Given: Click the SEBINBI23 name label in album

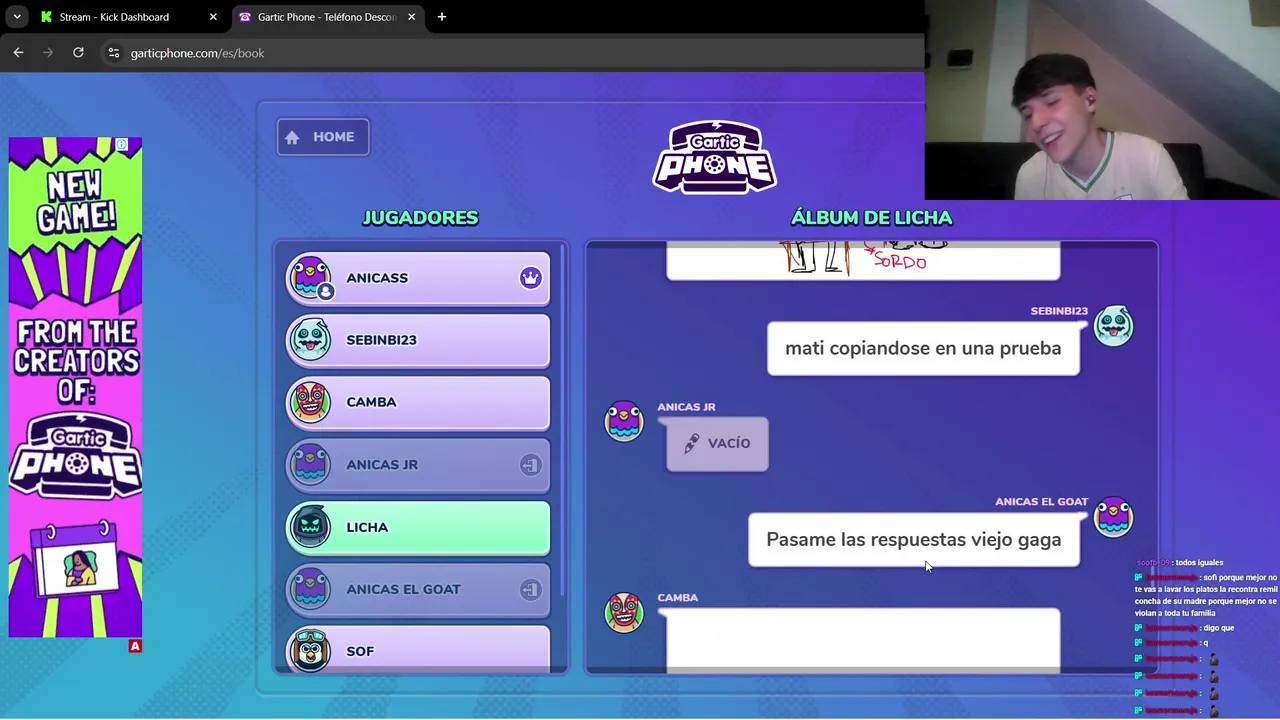Looking at the screenshot, I should coord(1059,311).
